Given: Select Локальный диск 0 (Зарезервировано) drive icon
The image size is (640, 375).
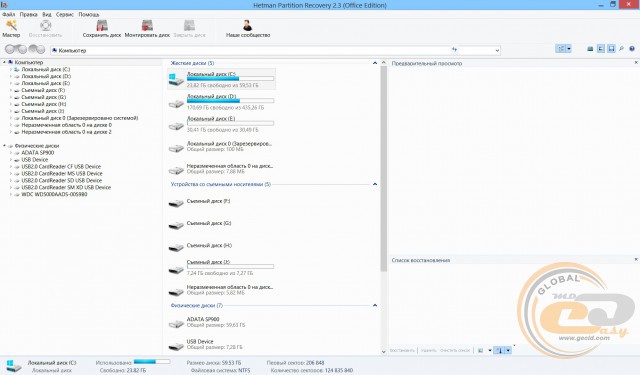Looking at the screenshot, I should tap(176, 148).
